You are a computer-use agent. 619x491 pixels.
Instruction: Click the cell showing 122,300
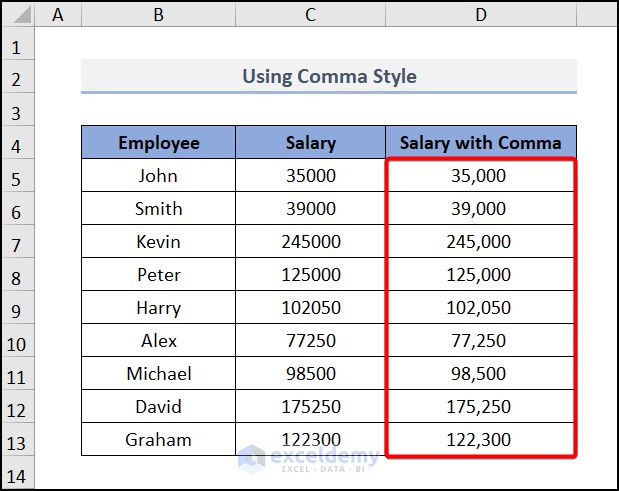pos(481,440)
